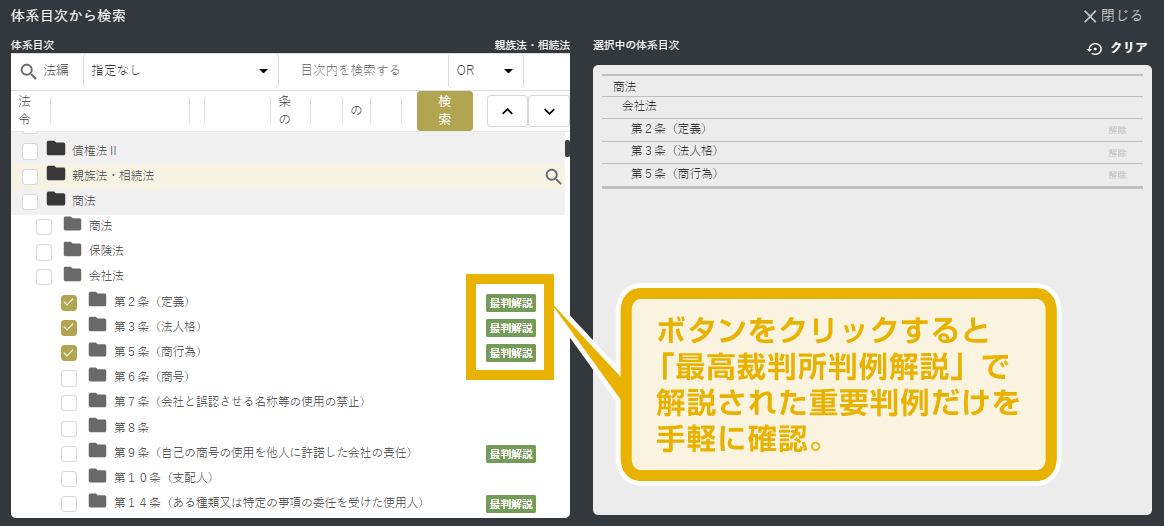Check the 会社法 folder checkbox
1164x526 pixels.
[44, 276]
